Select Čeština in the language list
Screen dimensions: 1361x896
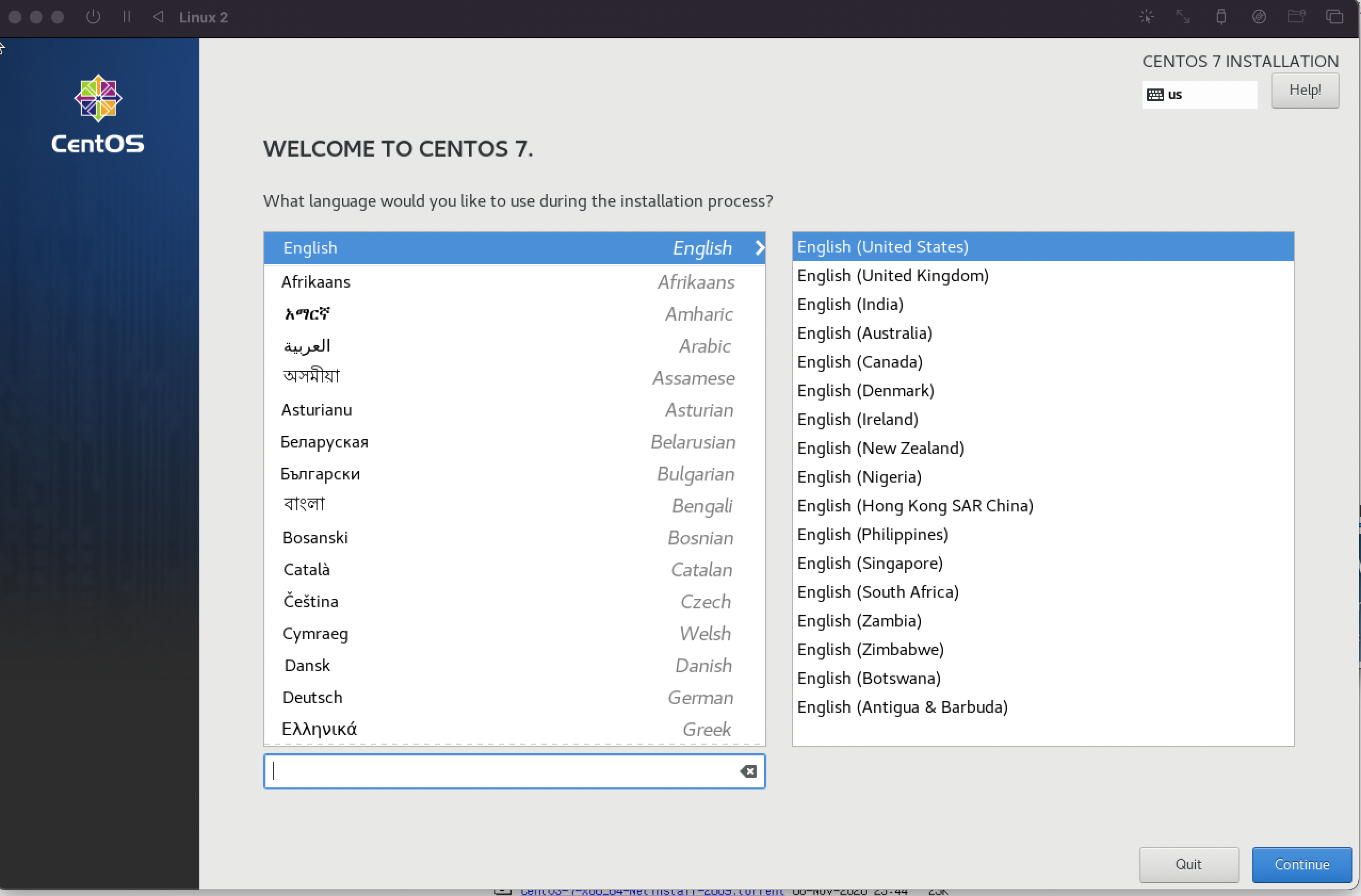514,602
